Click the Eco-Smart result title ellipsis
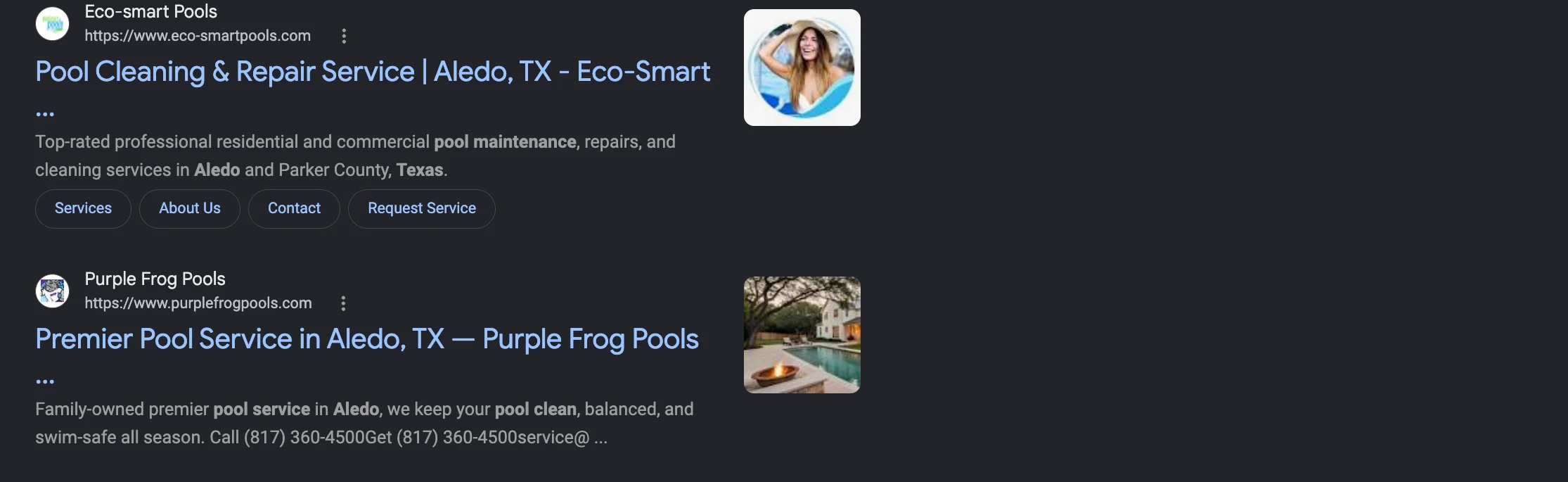Image resolution: width=1568 pixels, height=482 pixels. (45, 113)
